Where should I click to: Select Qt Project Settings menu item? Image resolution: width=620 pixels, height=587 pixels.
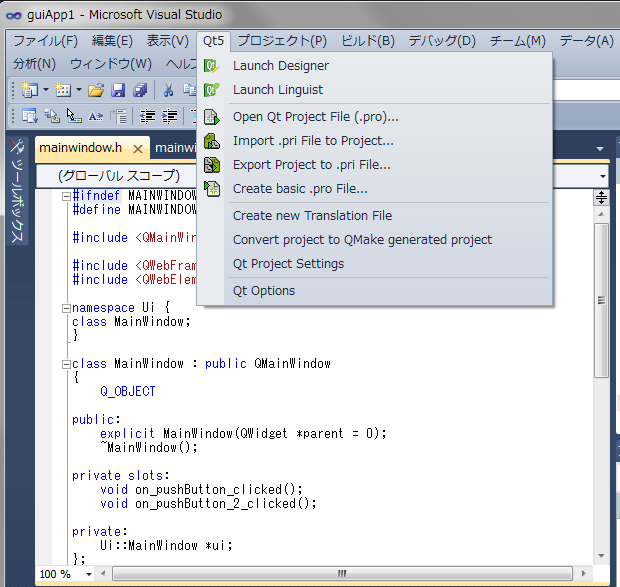(288, 264)
